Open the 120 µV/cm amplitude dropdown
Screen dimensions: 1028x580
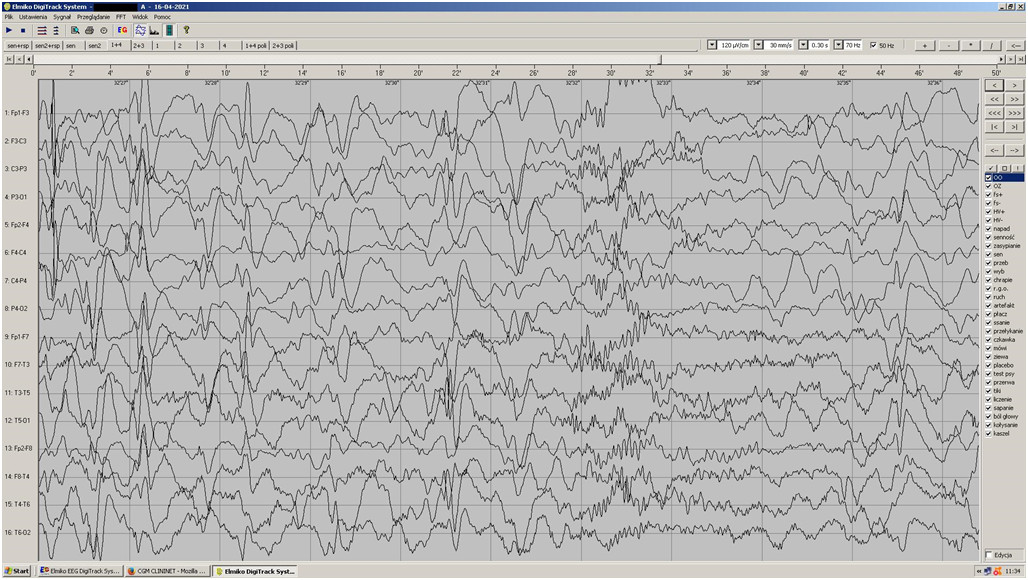pyautogui.click(x=712, y=45)
